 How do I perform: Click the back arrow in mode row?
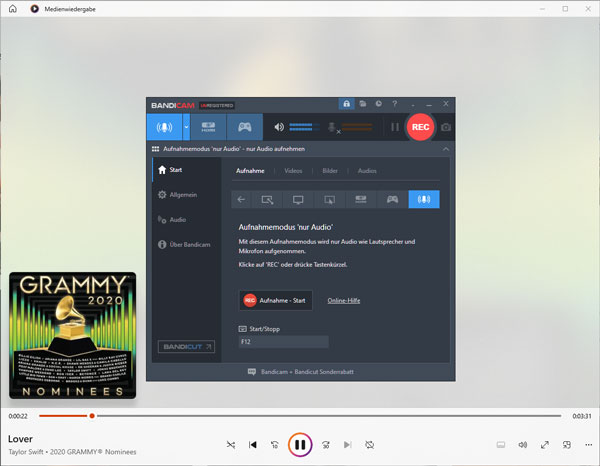click(x=241, y=199)
